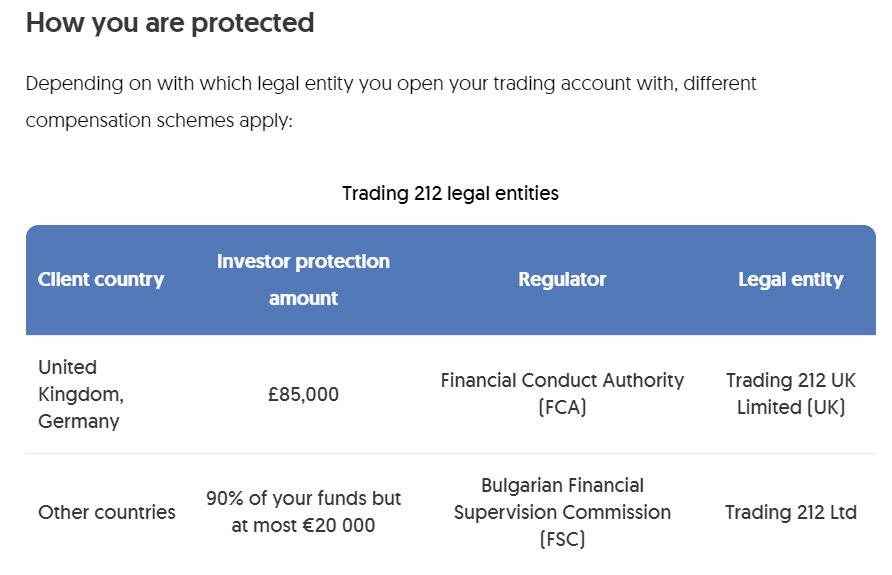The height and width of the screenshot is (575, 892).
Task: Click the 'Regulator' column header
Action: (562, 280)
